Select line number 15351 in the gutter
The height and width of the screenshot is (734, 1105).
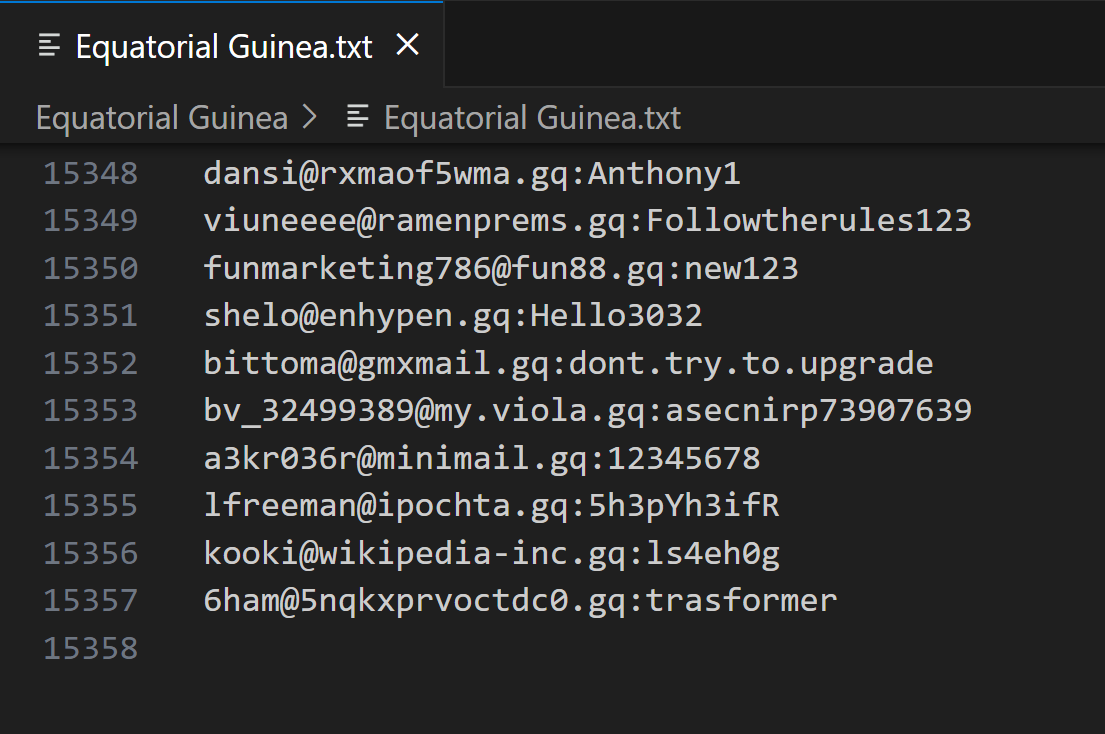pyautogui.click(x=91, y=316)
